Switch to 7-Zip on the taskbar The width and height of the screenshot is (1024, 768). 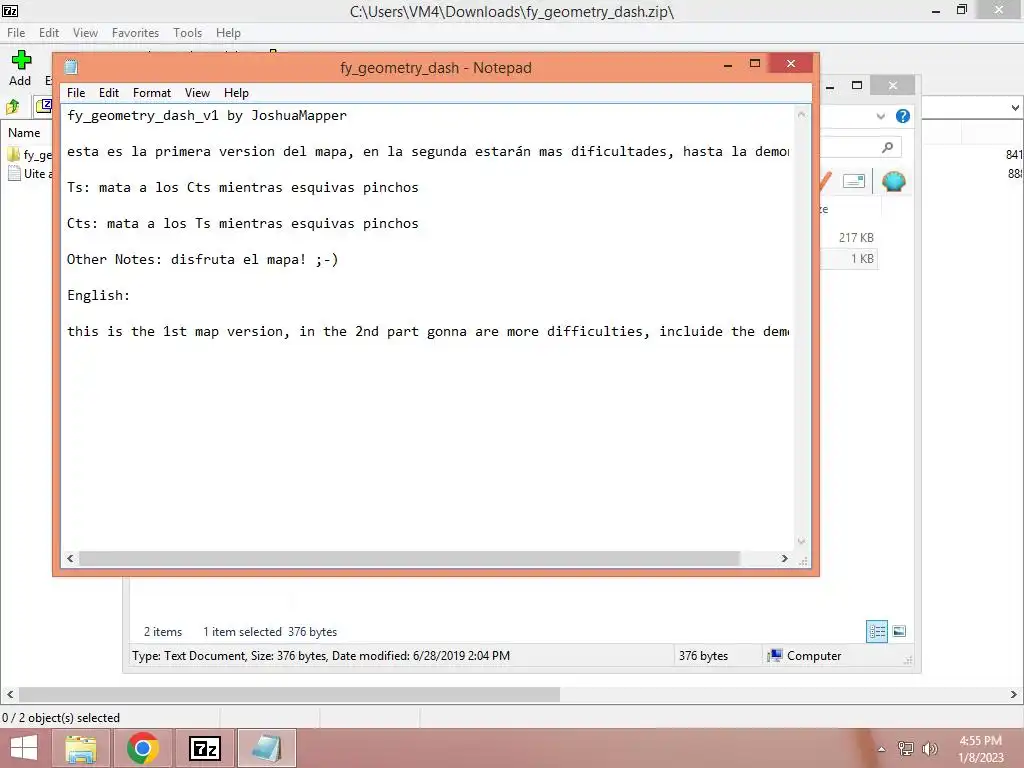click(204, 748)
